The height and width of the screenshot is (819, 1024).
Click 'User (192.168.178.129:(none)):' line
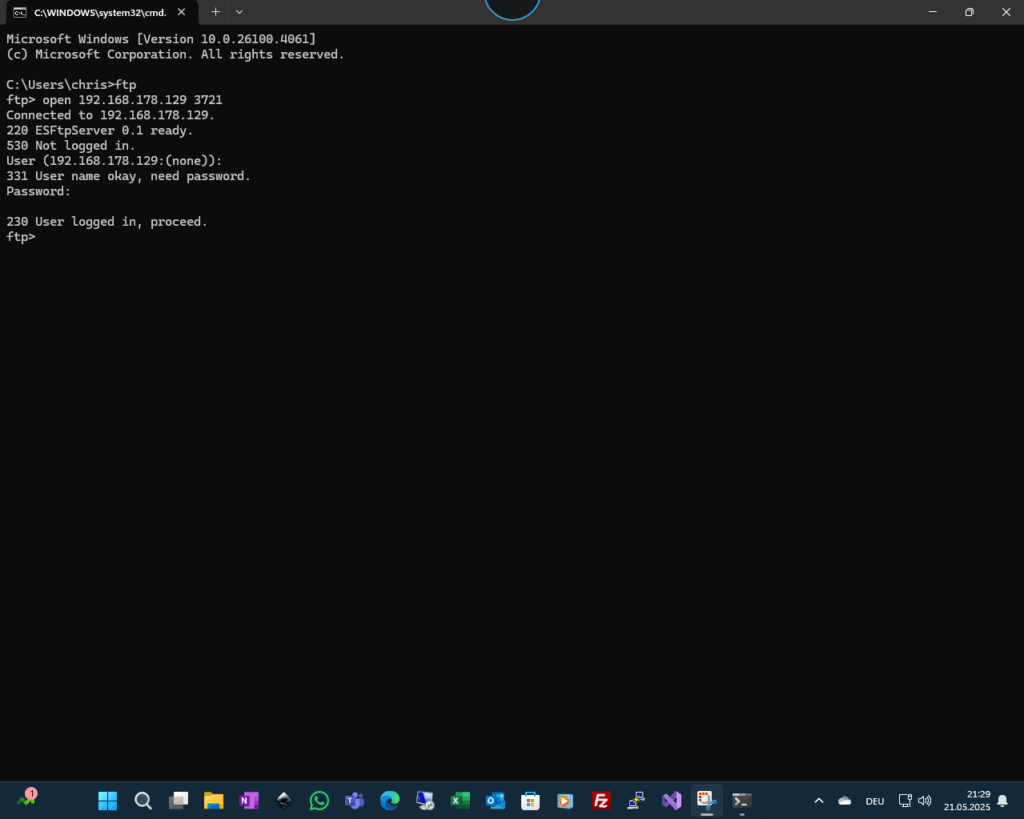(114, 161)
